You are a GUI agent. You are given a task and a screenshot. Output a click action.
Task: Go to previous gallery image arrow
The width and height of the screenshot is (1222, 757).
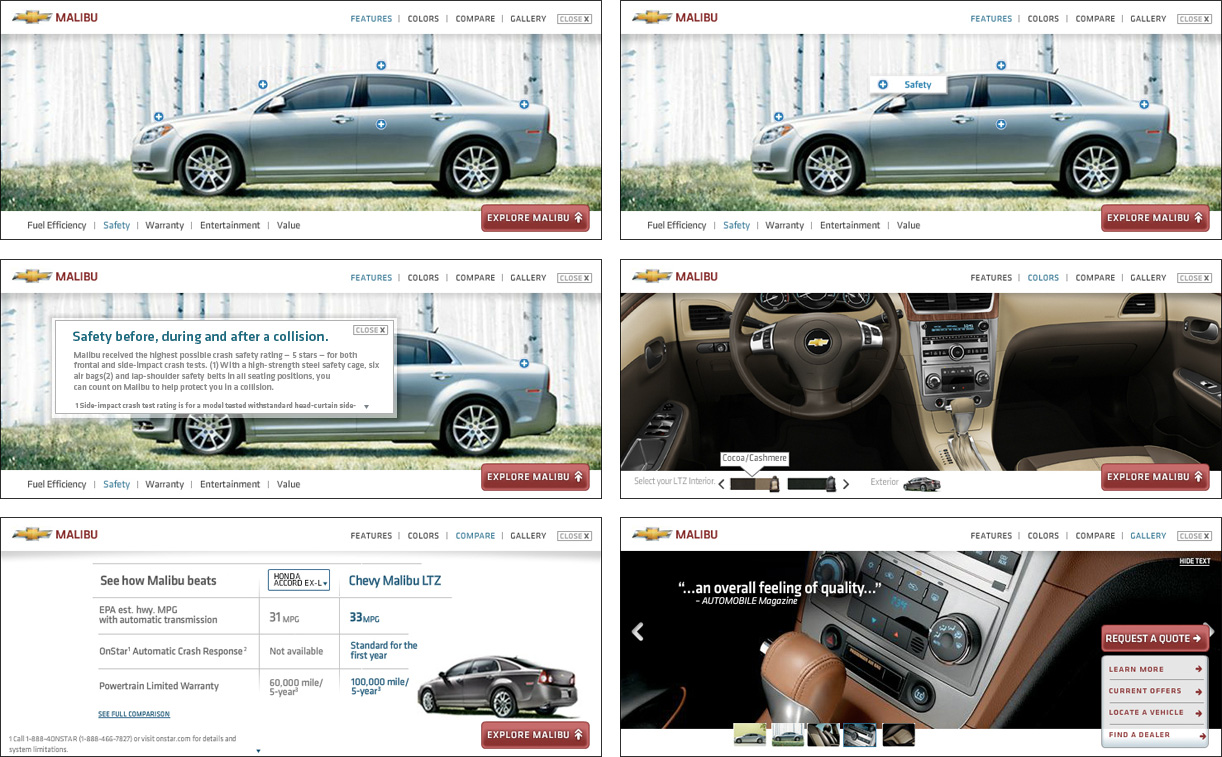(638, 631)
